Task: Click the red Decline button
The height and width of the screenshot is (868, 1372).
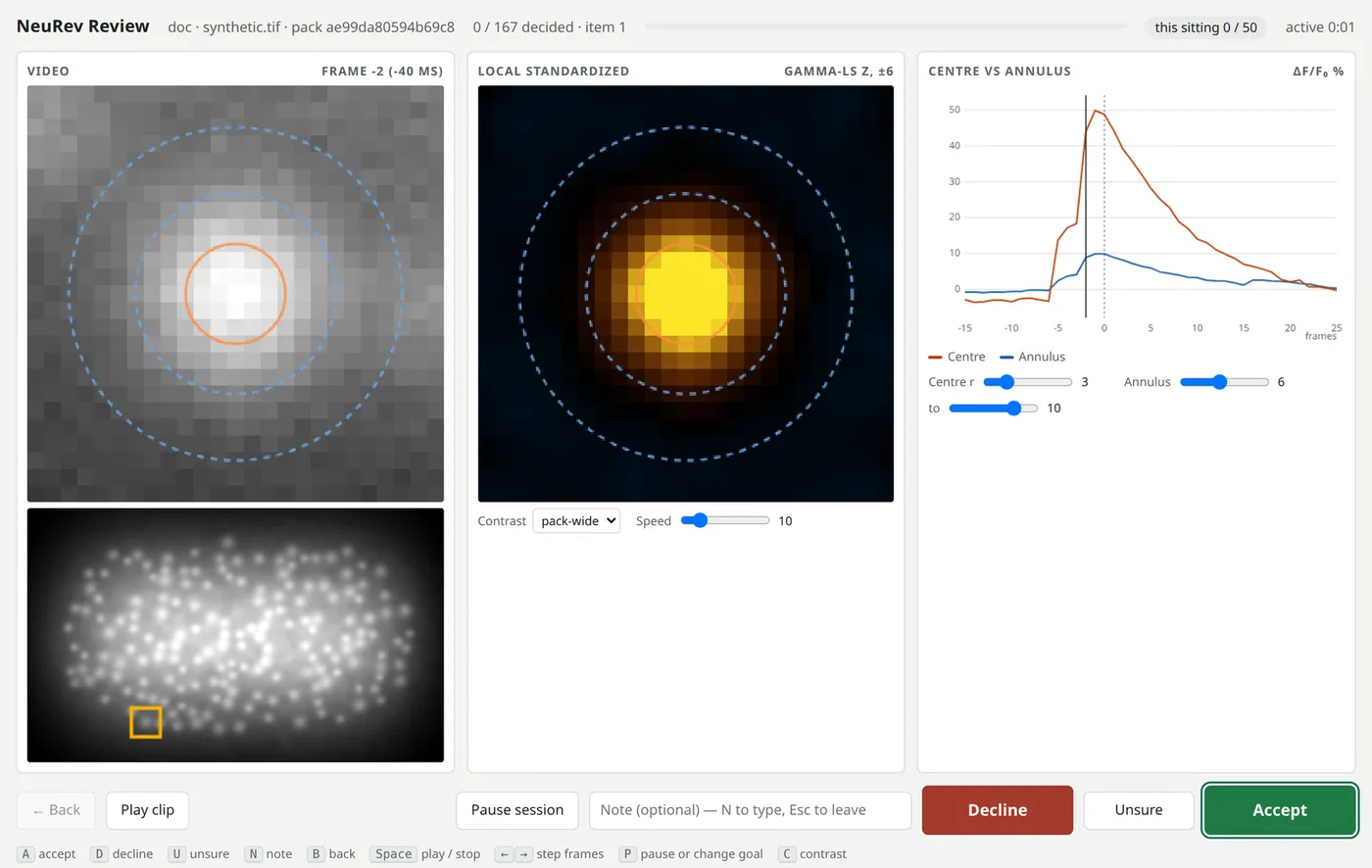Action: (998, 810)
